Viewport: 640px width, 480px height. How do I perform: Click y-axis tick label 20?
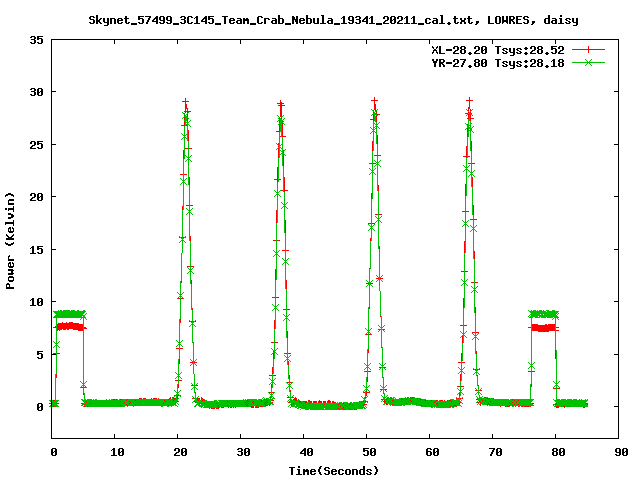pyautogui.click(x=36, y=197)
